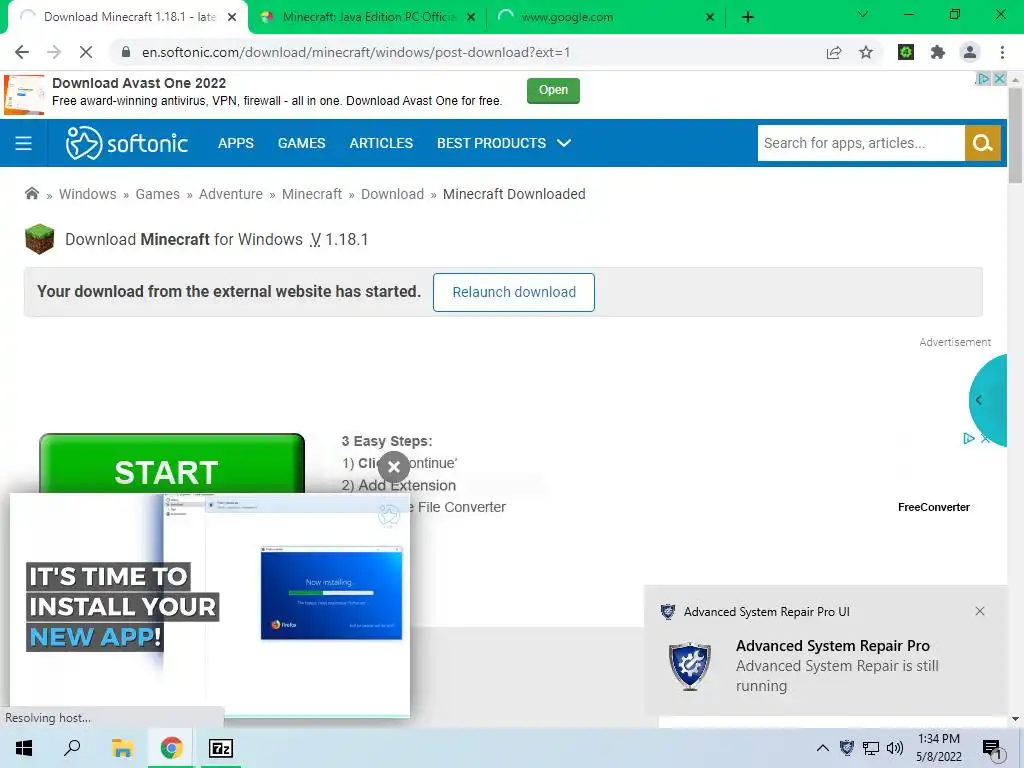
Task: Close the Minecraft Java Edition tab
Action: tap(471, 17)
